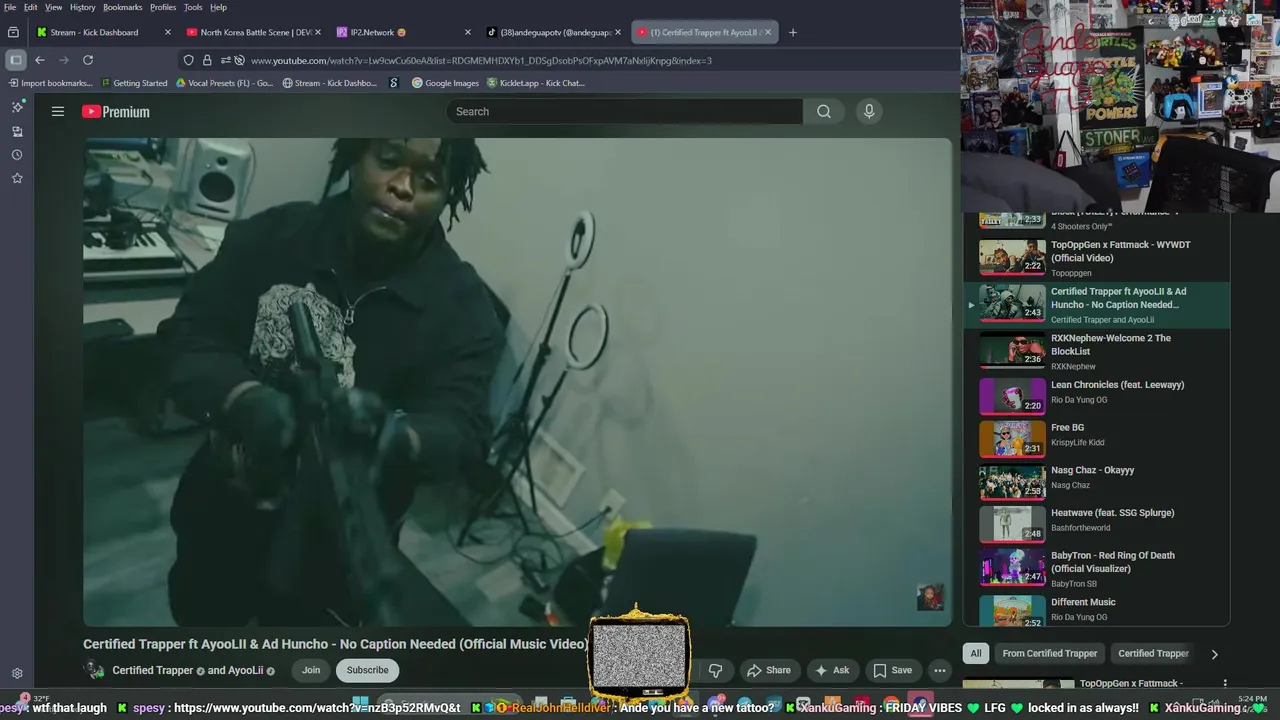Screen dimensions: 1280x720
Task: Click the Import bookmarks shortcut
Action: pos(50,83)
